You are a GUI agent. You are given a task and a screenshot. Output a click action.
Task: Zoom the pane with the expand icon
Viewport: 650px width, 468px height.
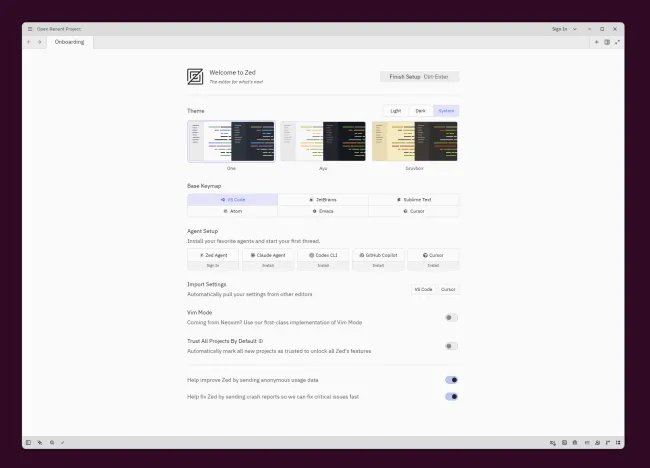617,42
